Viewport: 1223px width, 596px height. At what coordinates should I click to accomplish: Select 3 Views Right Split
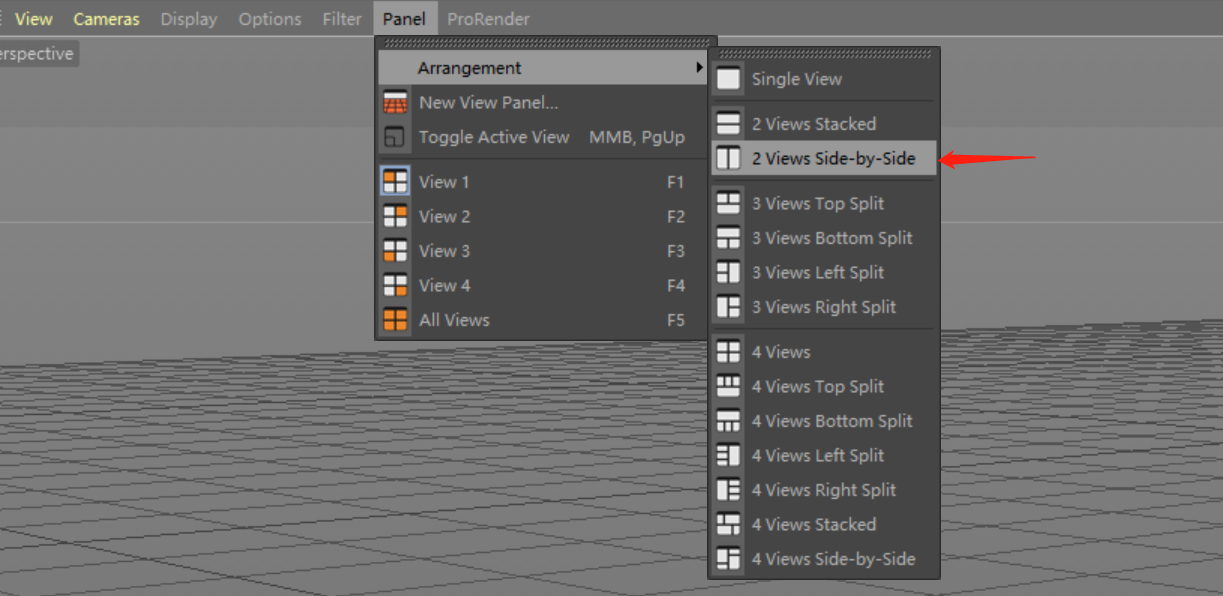click(823, 307)
